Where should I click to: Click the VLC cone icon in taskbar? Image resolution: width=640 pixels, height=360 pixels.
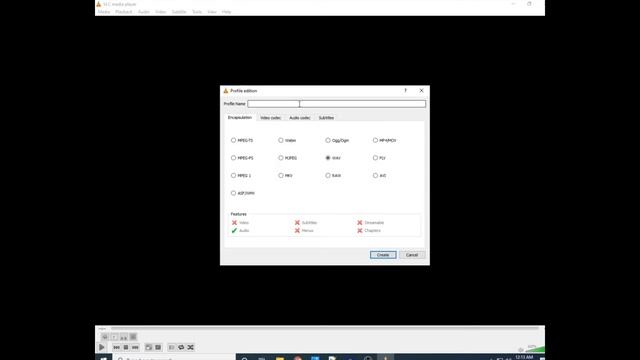point(385,358)
